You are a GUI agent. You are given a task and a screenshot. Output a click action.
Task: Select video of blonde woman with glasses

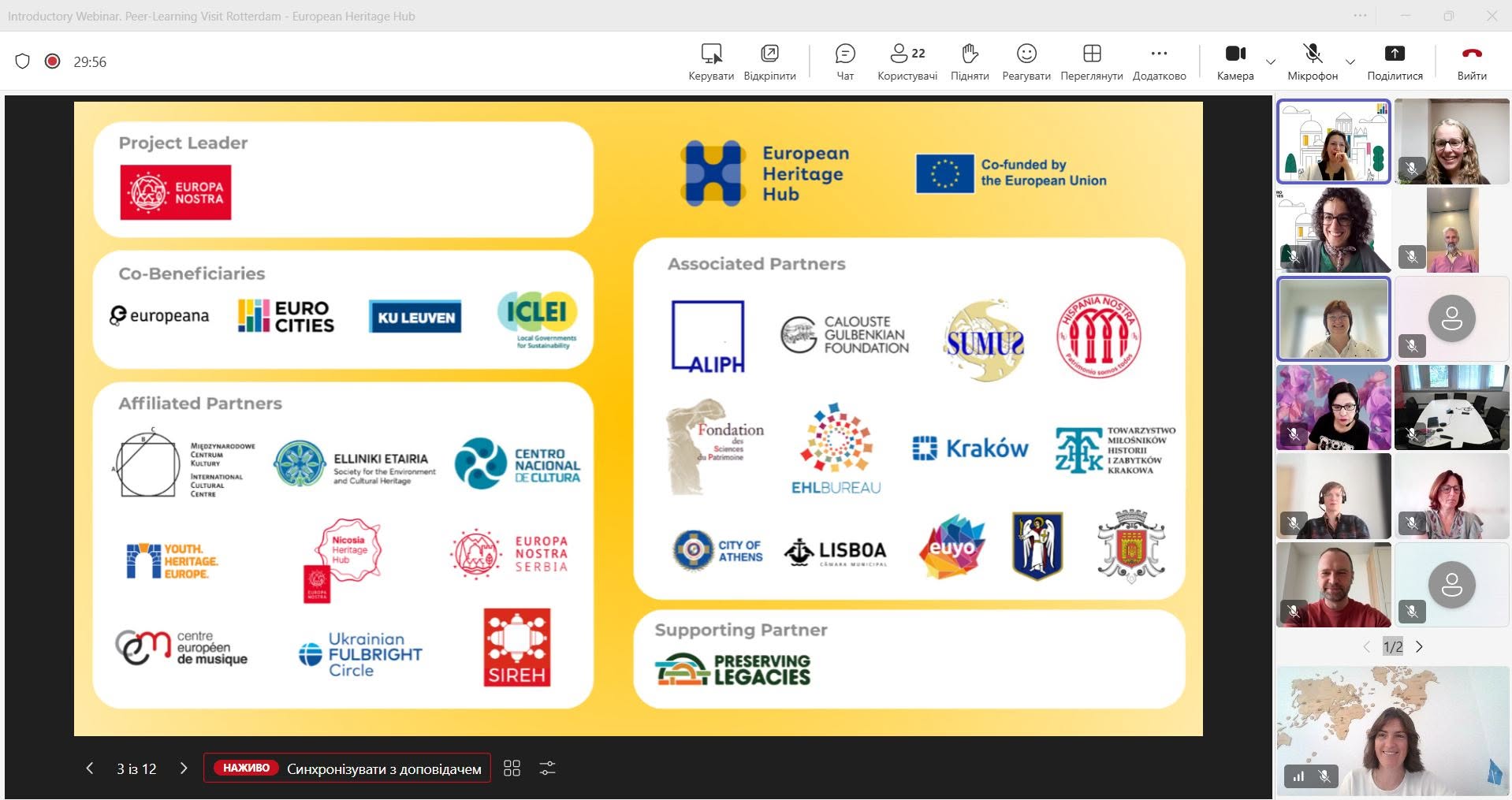point(1451,141)
